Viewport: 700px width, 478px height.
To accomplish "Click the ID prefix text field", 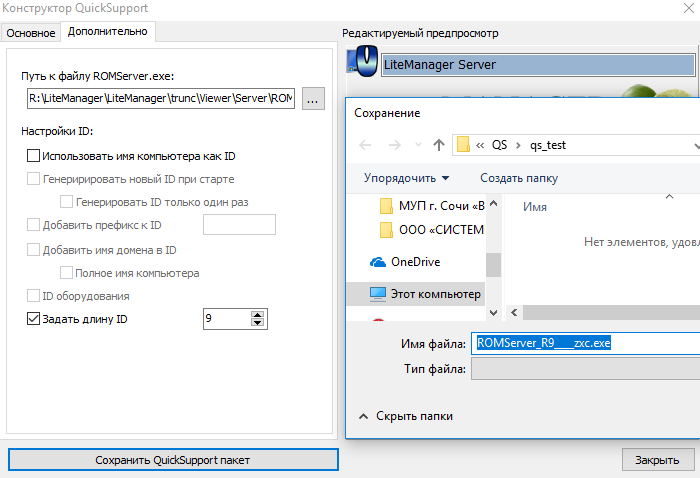I will [239, 224].
